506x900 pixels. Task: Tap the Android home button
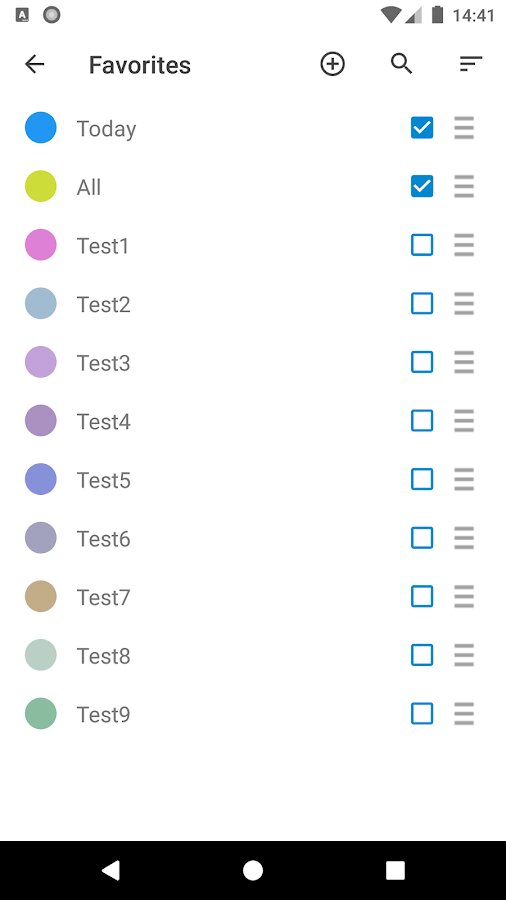tap(253, 871)
